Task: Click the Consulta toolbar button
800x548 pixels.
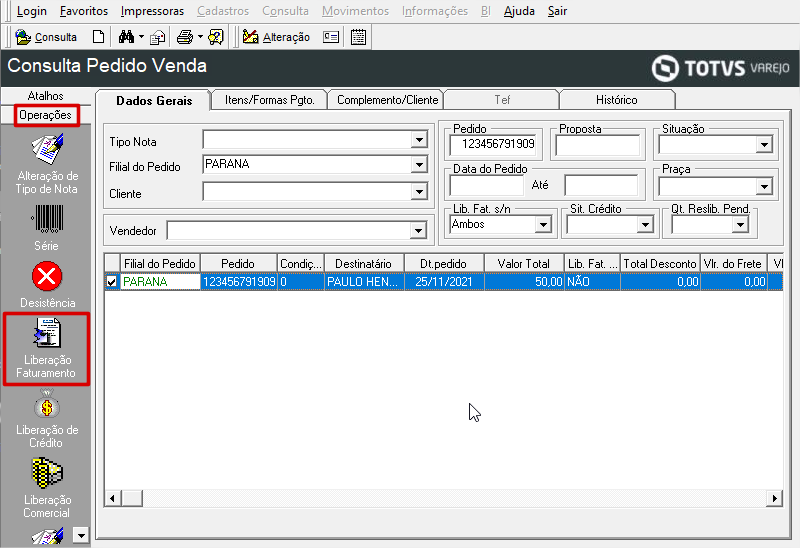Action: coord(46,37)
